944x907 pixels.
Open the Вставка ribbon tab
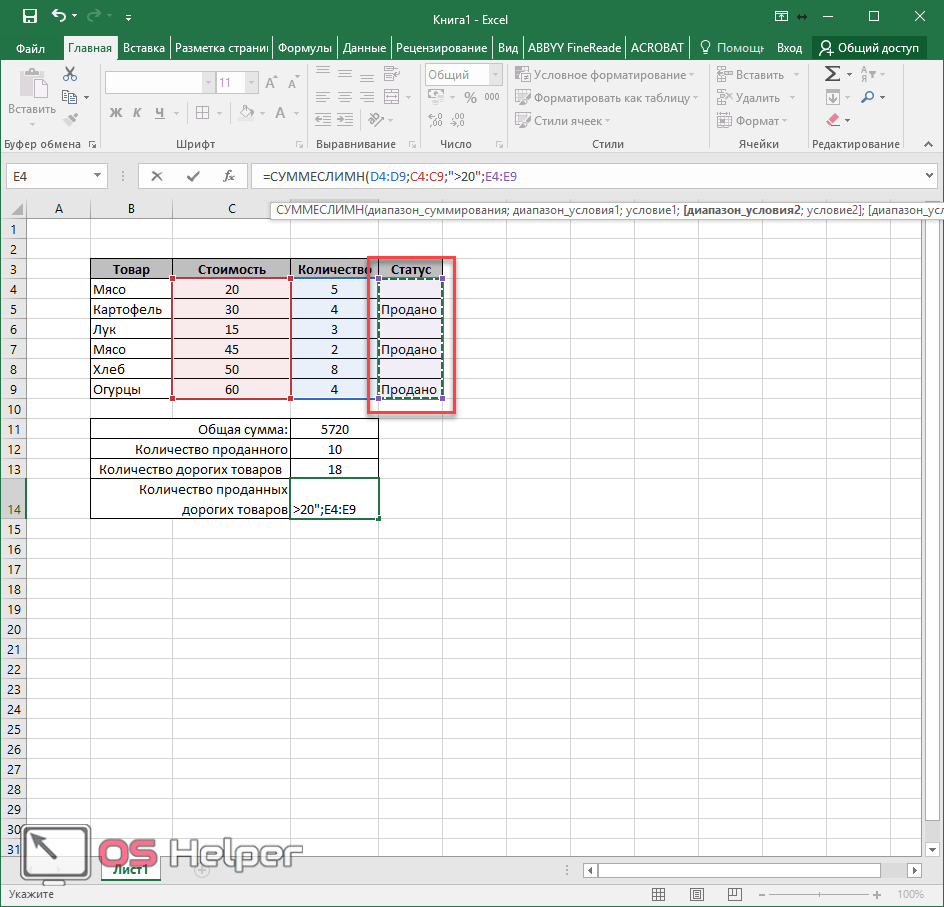click(144, 48)
